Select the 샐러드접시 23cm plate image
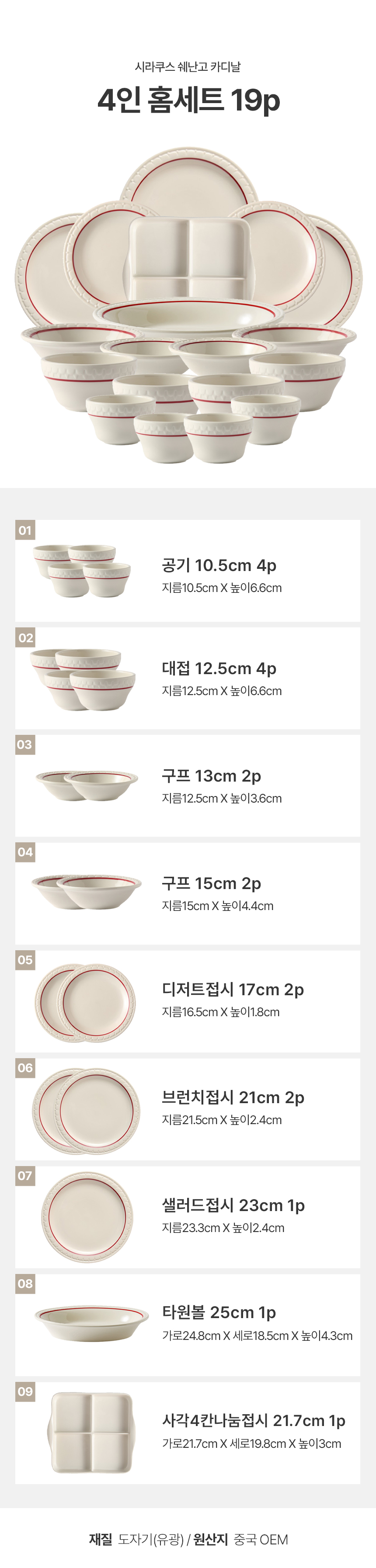Screen dimensions: 376x1568 [87, 1217]
